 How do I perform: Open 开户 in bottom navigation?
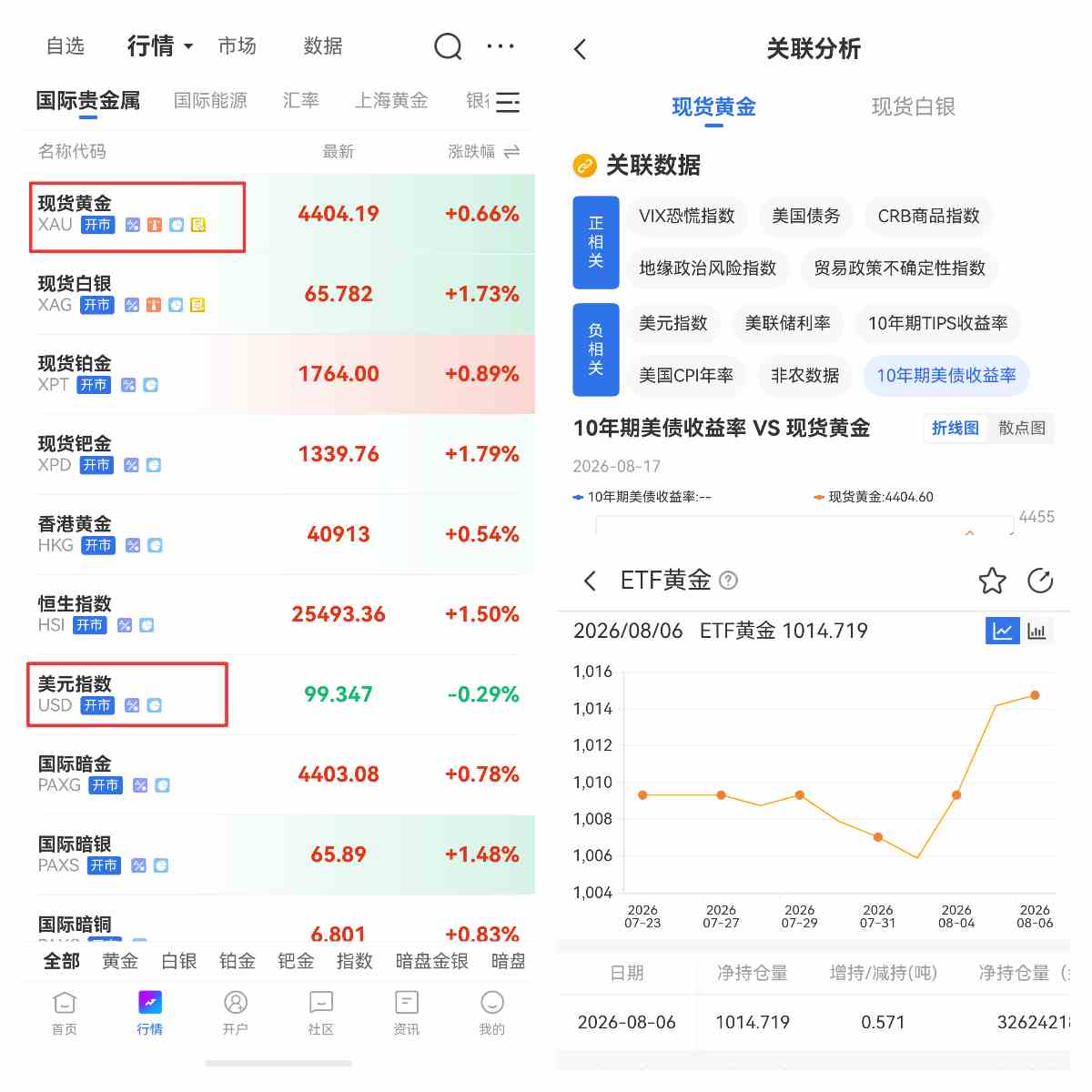(236, 1013)
